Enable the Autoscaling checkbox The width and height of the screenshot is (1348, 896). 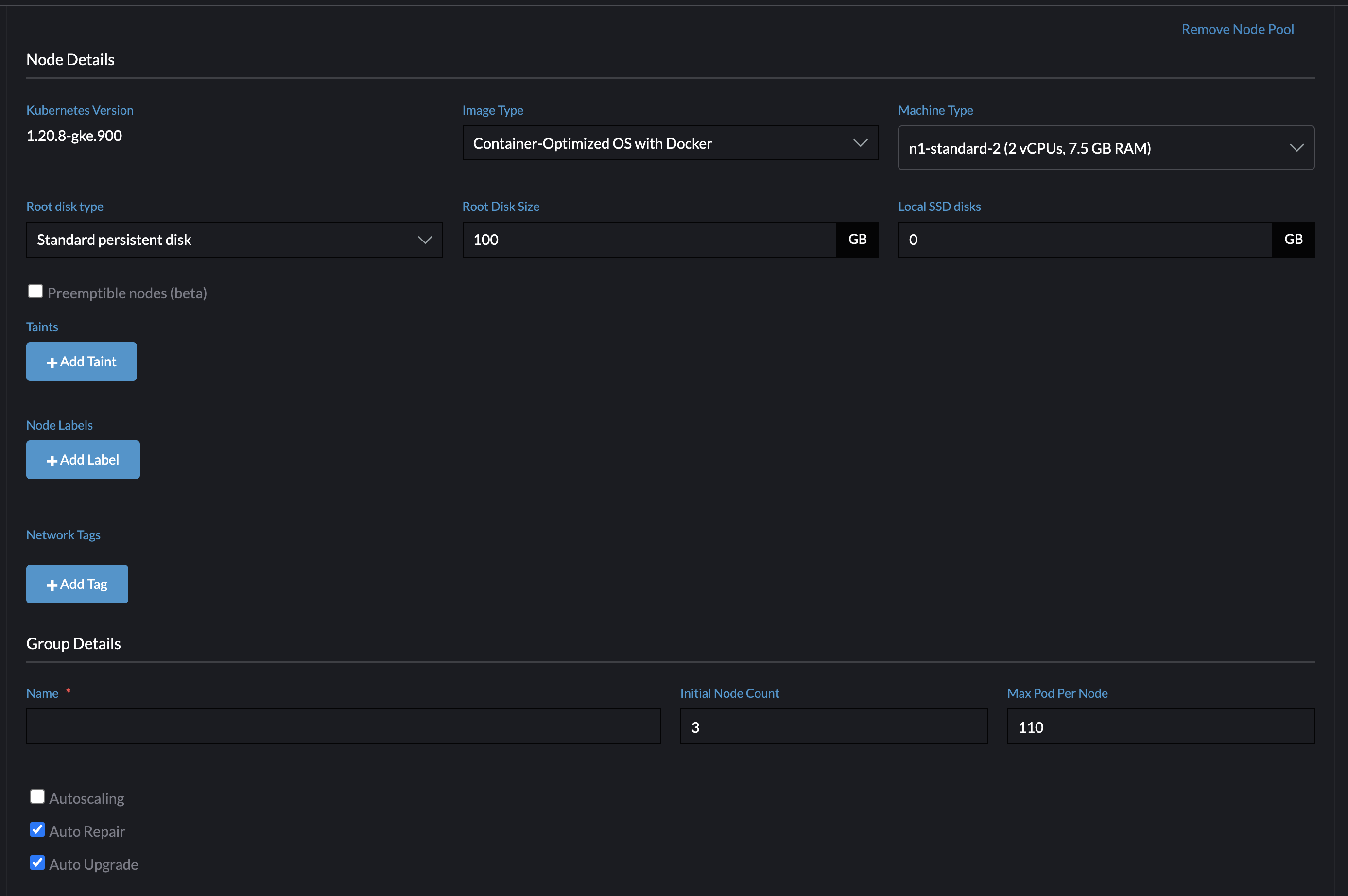pyautogui.click(x=37, y=795)
